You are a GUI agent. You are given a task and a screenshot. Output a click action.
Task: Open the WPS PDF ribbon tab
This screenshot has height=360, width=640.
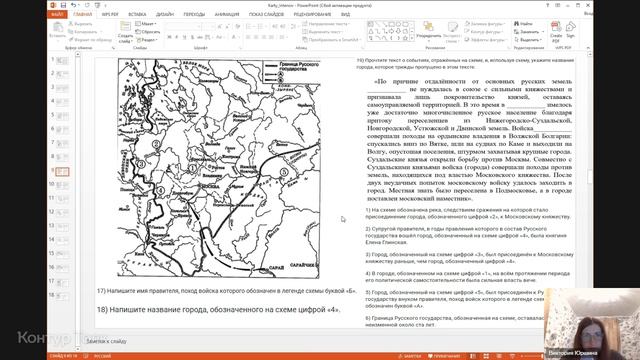click(110, 14)
